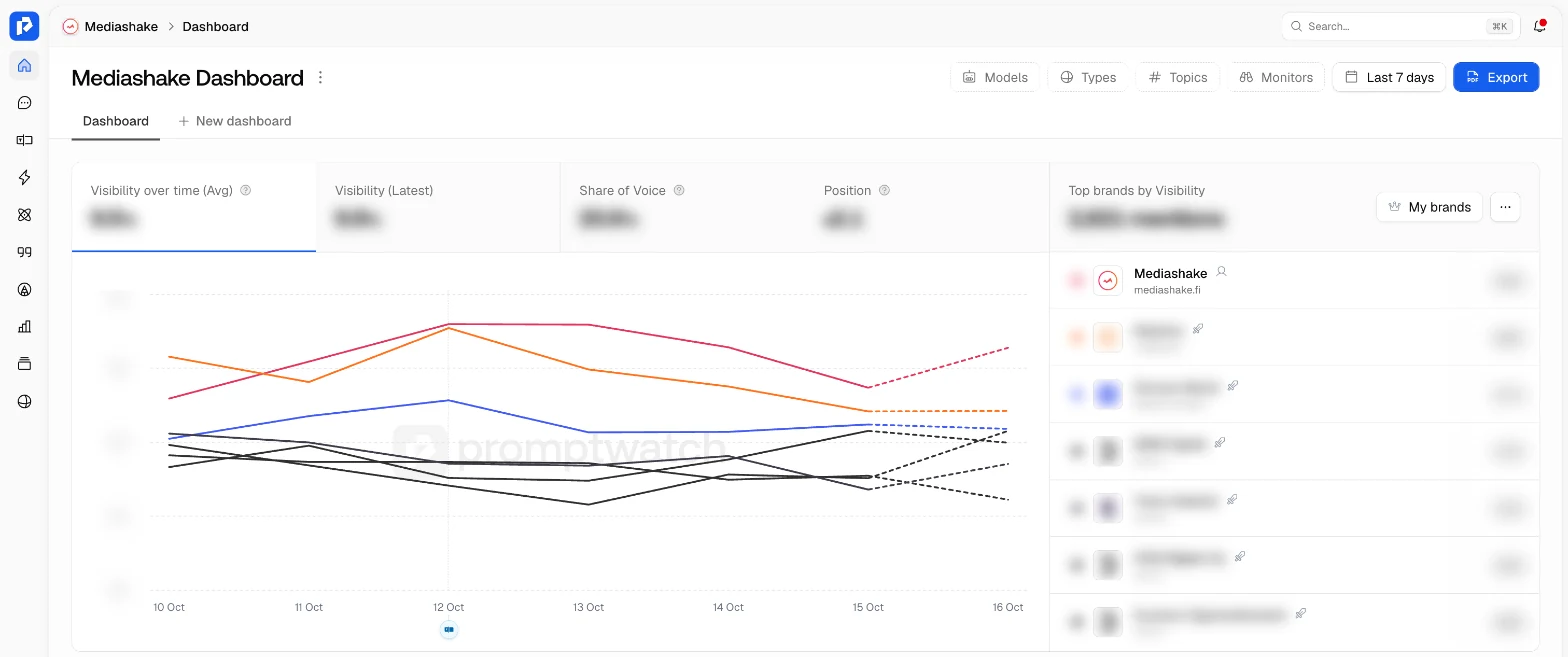Click the quotation marks sidebar icon
1568x657 pixels.
pos(24,252)
